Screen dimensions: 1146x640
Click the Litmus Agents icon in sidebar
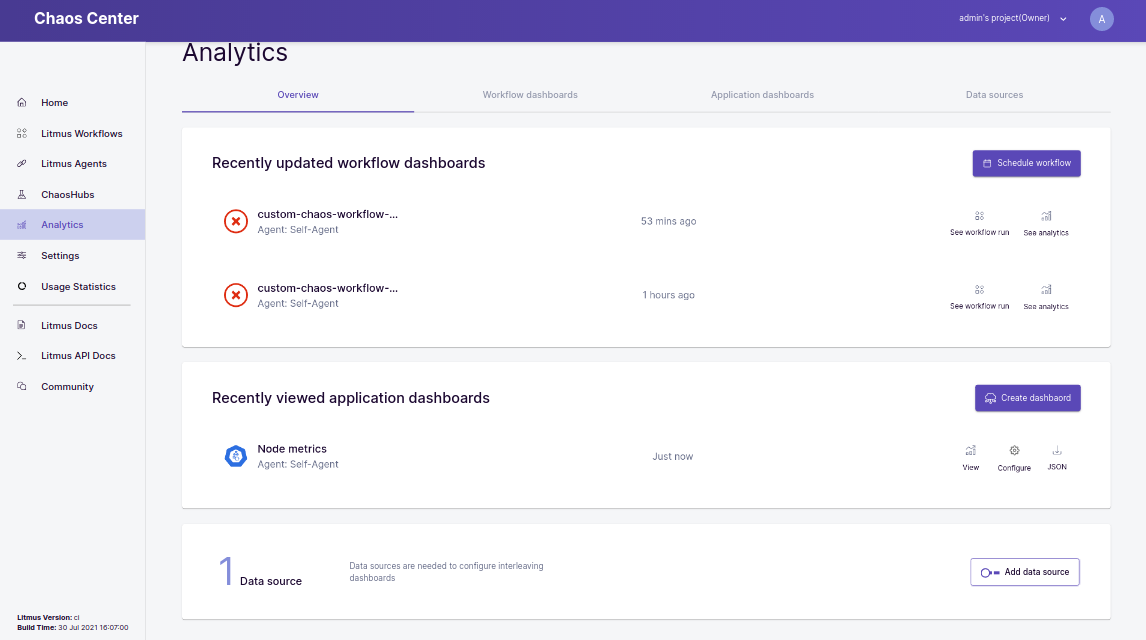pos(22,164)
